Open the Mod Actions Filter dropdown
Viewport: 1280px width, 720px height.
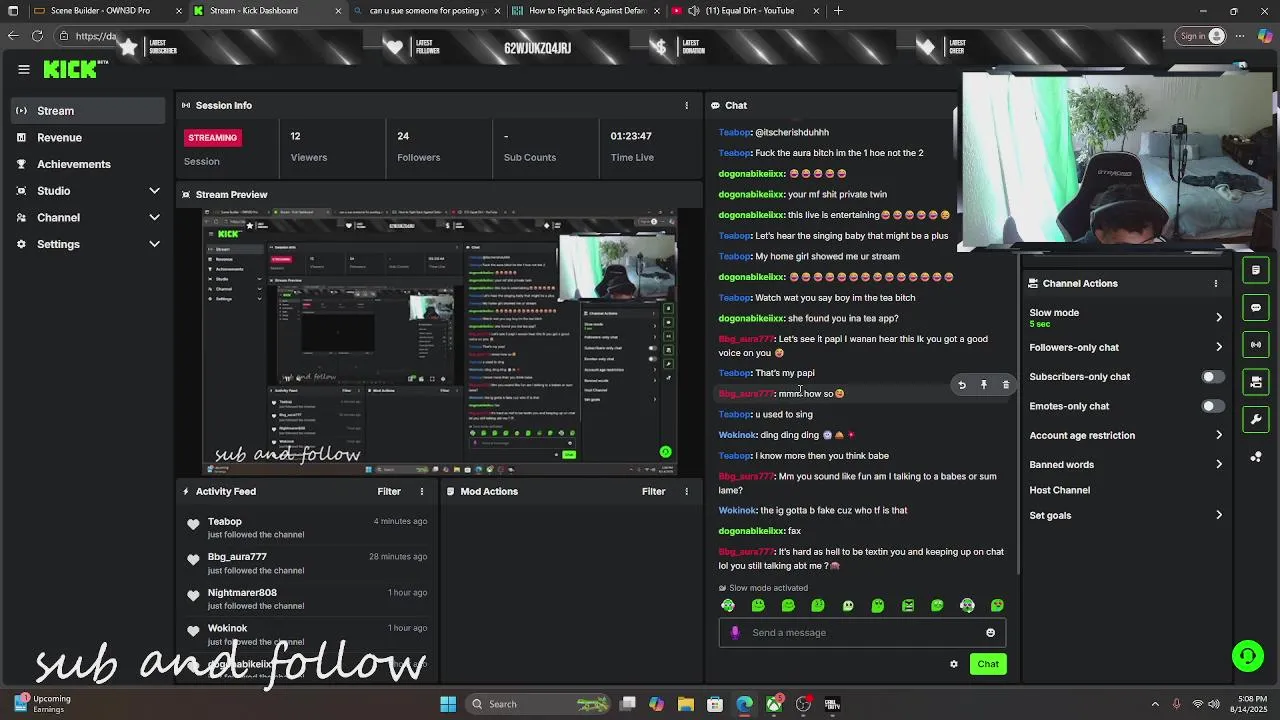(x=654, y=491)
